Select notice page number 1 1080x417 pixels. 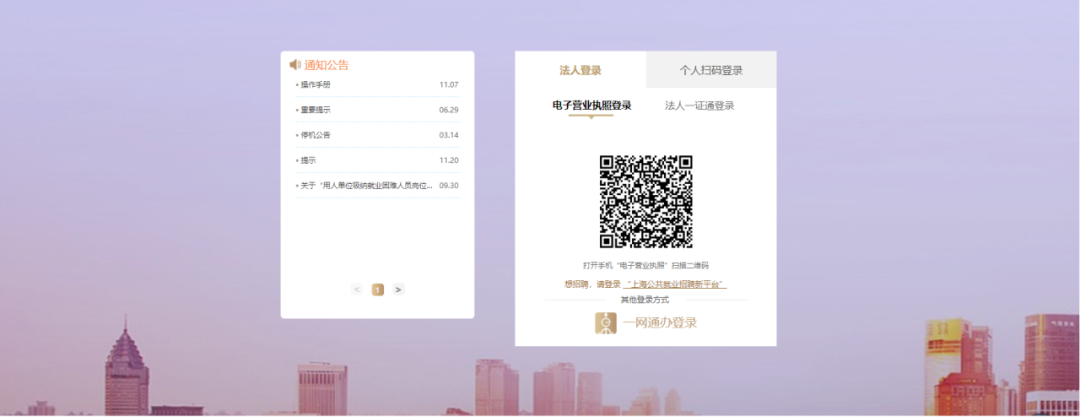pyautogui.click(x=377, y=289)
